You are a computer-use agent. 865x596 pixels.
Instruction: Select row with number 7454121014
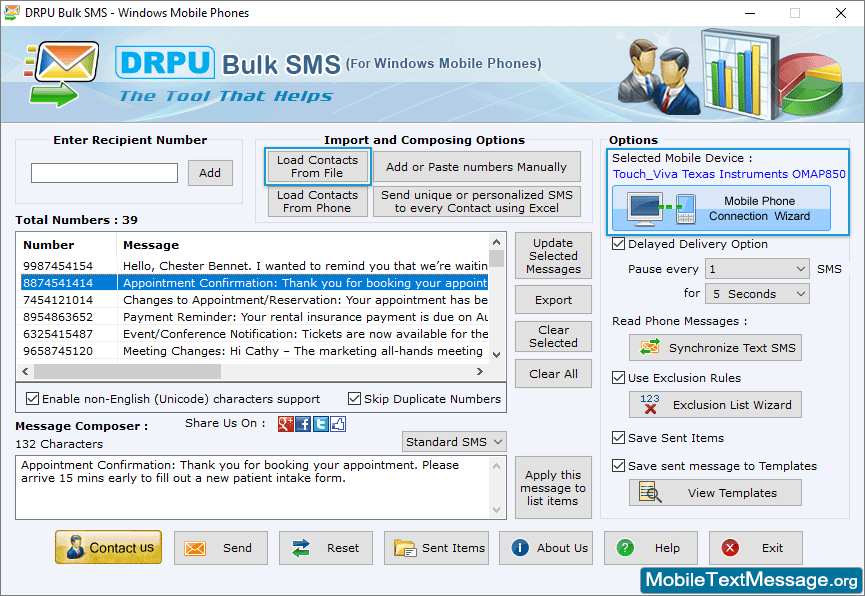click(x=254, y=300)
